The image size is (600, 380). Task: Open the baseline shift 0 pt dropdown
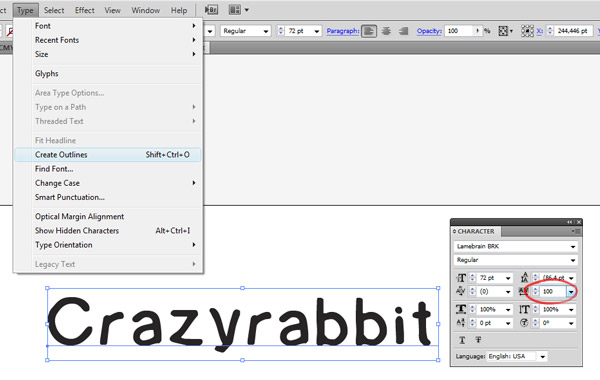(508, 323)
